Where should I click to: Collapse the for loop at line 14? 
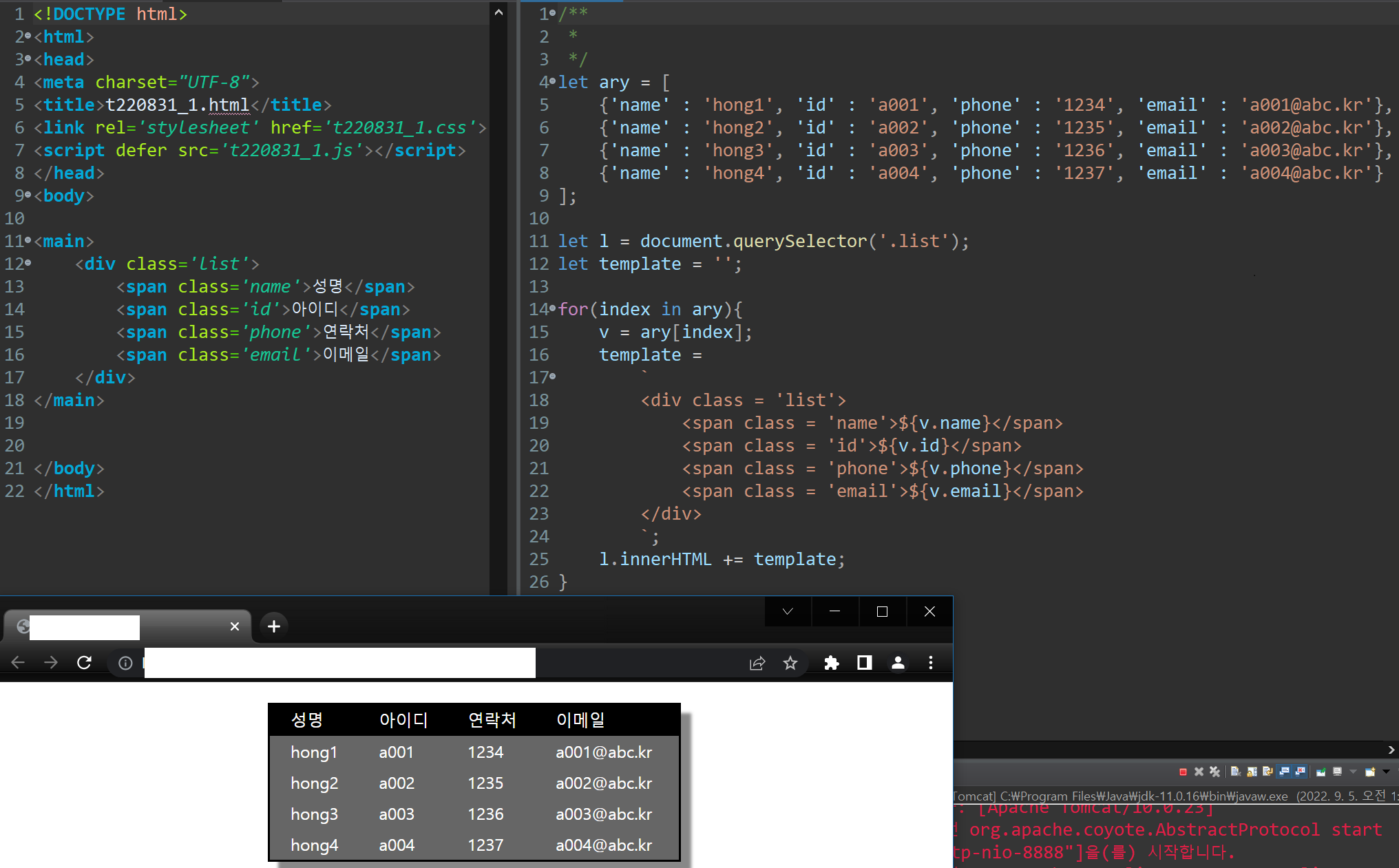pyautogui.click(x=552, y=309)
